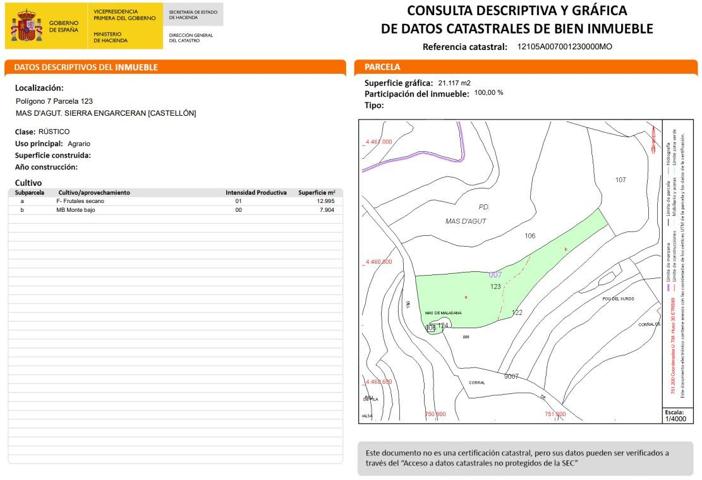Select the reference value 12105A007001230000MO
Viewport: 702px width, 480px height.
tap(565, 47)
